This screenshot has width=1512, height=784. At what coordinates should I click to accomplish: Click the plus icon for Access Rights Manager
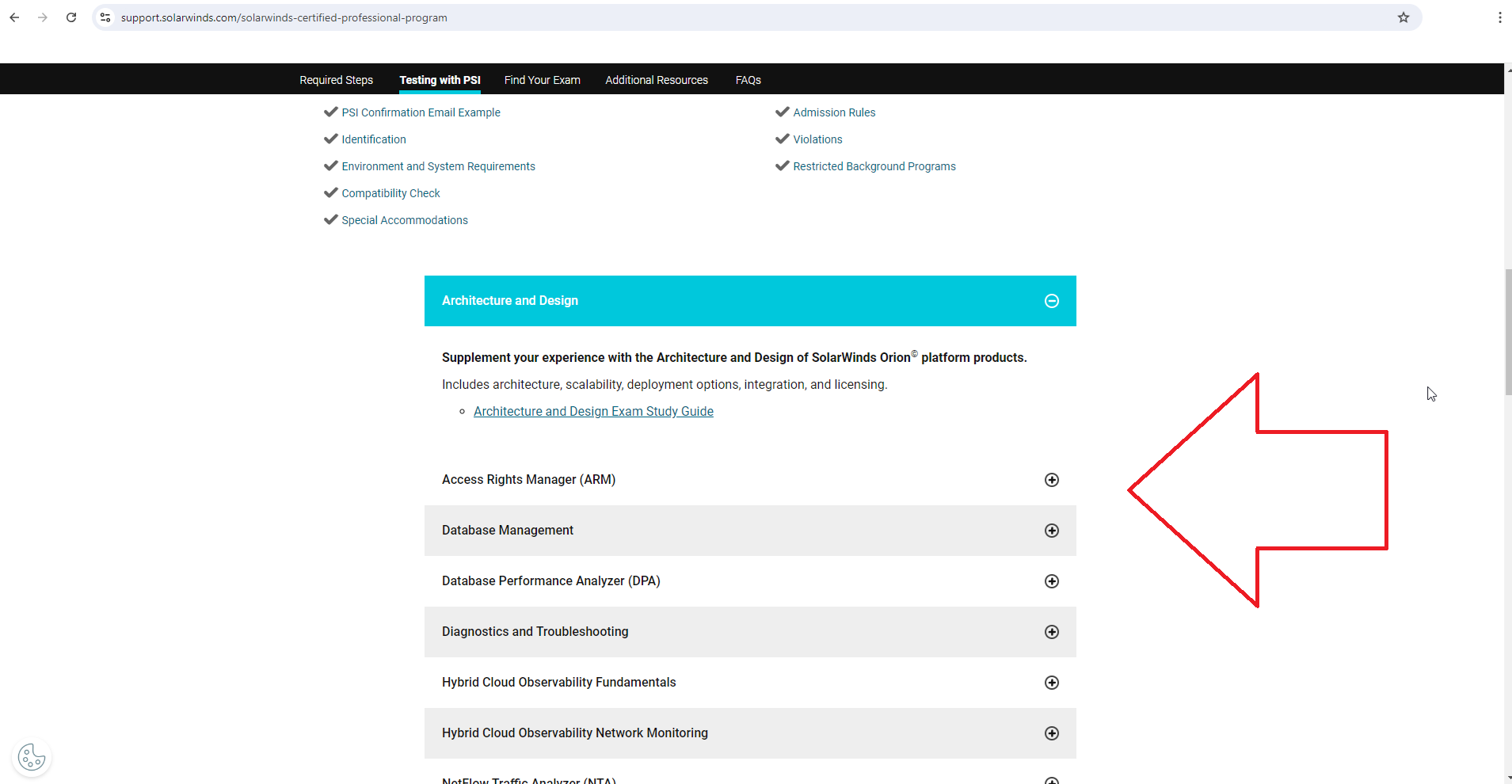click(1052, 480)
